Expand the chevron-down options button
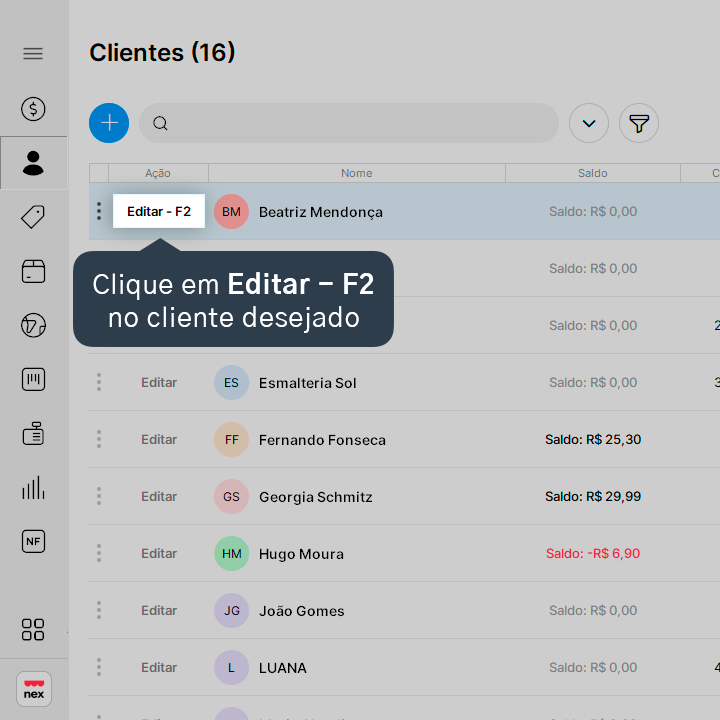The image size is (720, 720). tap(589, 123)
